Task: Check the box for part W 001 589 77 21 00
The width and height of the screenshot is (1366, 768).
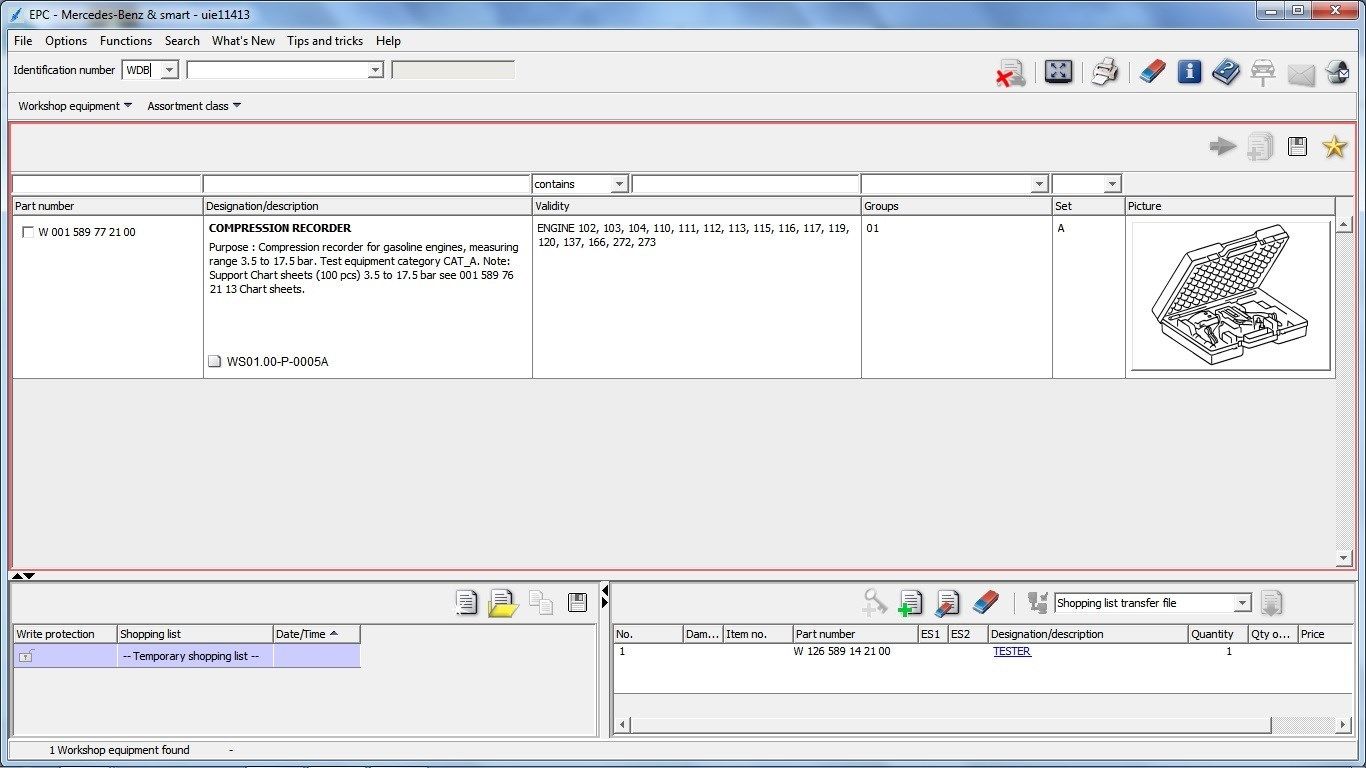Action: tap(28, 233)
